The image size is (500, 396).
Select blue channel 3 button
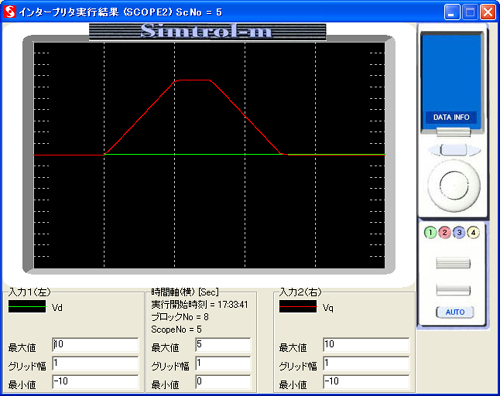tap(459, 233)
